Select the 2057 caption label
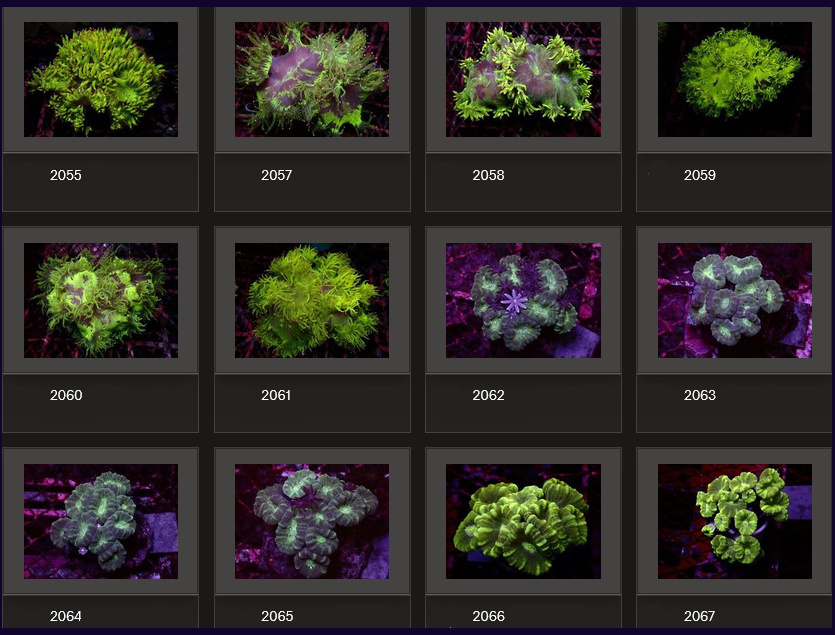This screenshot has height=635, width=835. pyautogui.click(x=276, y=175)
